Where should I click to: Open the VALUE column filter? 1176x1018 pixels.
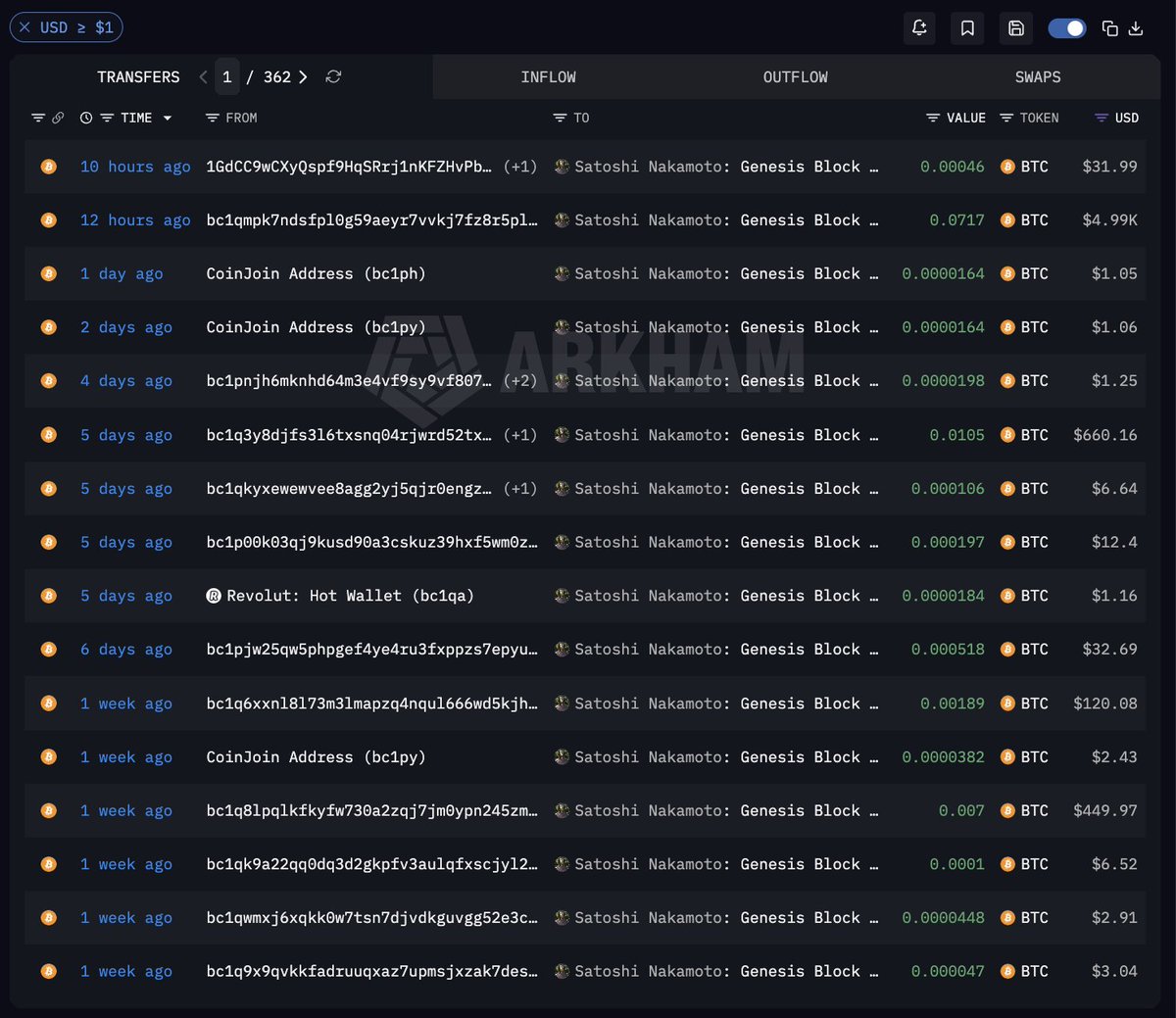click(933, 118)
